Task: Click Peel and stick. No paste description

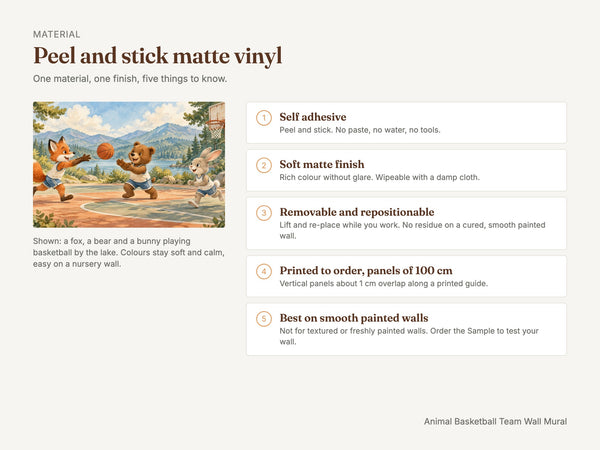Action: point(360,130)
